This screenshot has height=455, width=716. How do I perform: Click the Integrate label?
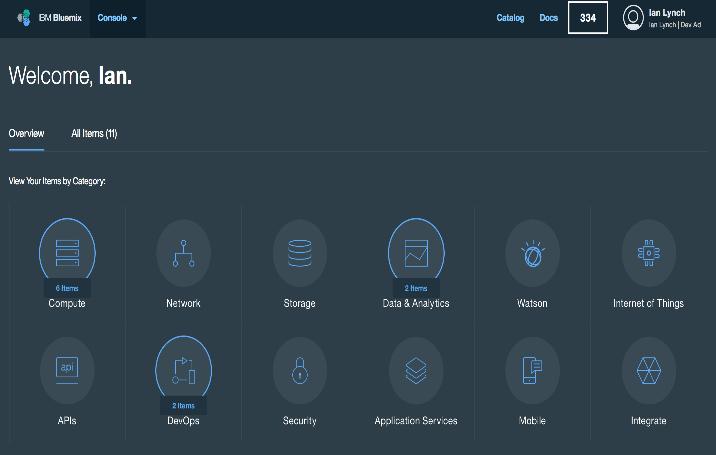(648, 421)
